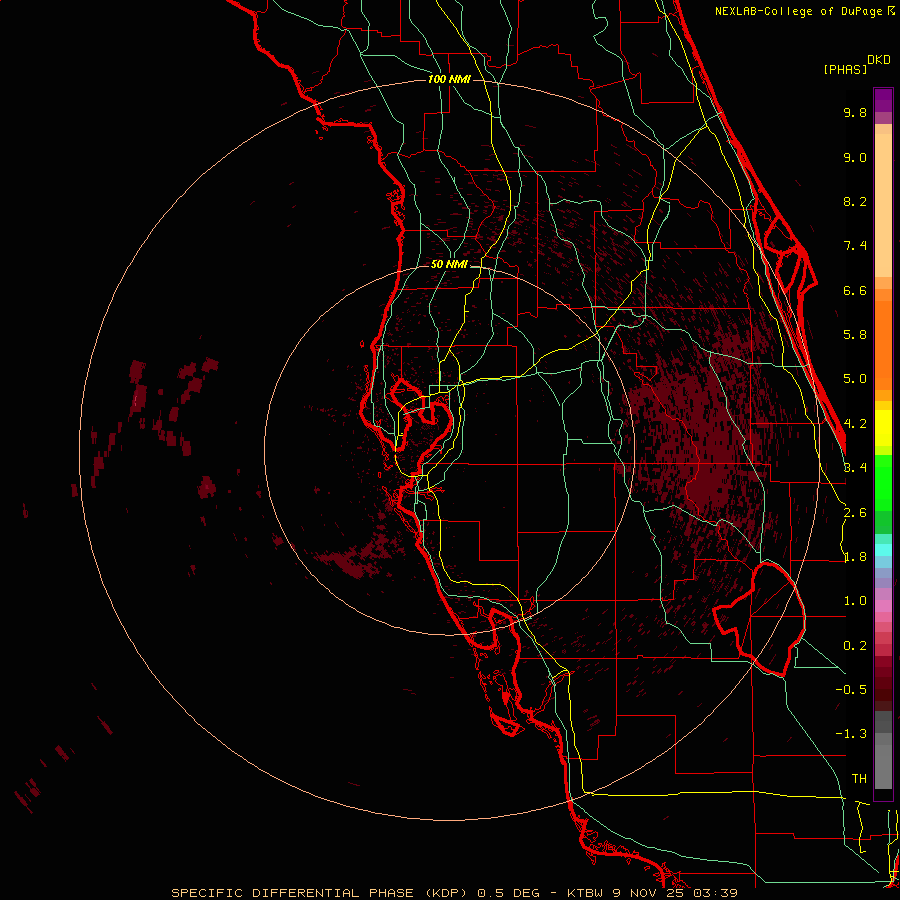Select the 2.6 scale value
Viewport: 900px width, 900px height.
pyautogui.click(x=855, y=513)
